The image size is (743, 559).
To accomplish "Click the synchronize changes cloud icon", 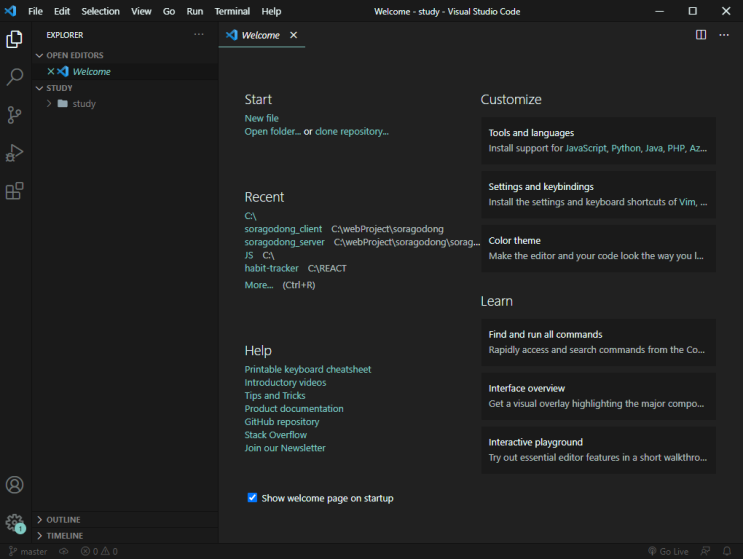I will 63,551.
